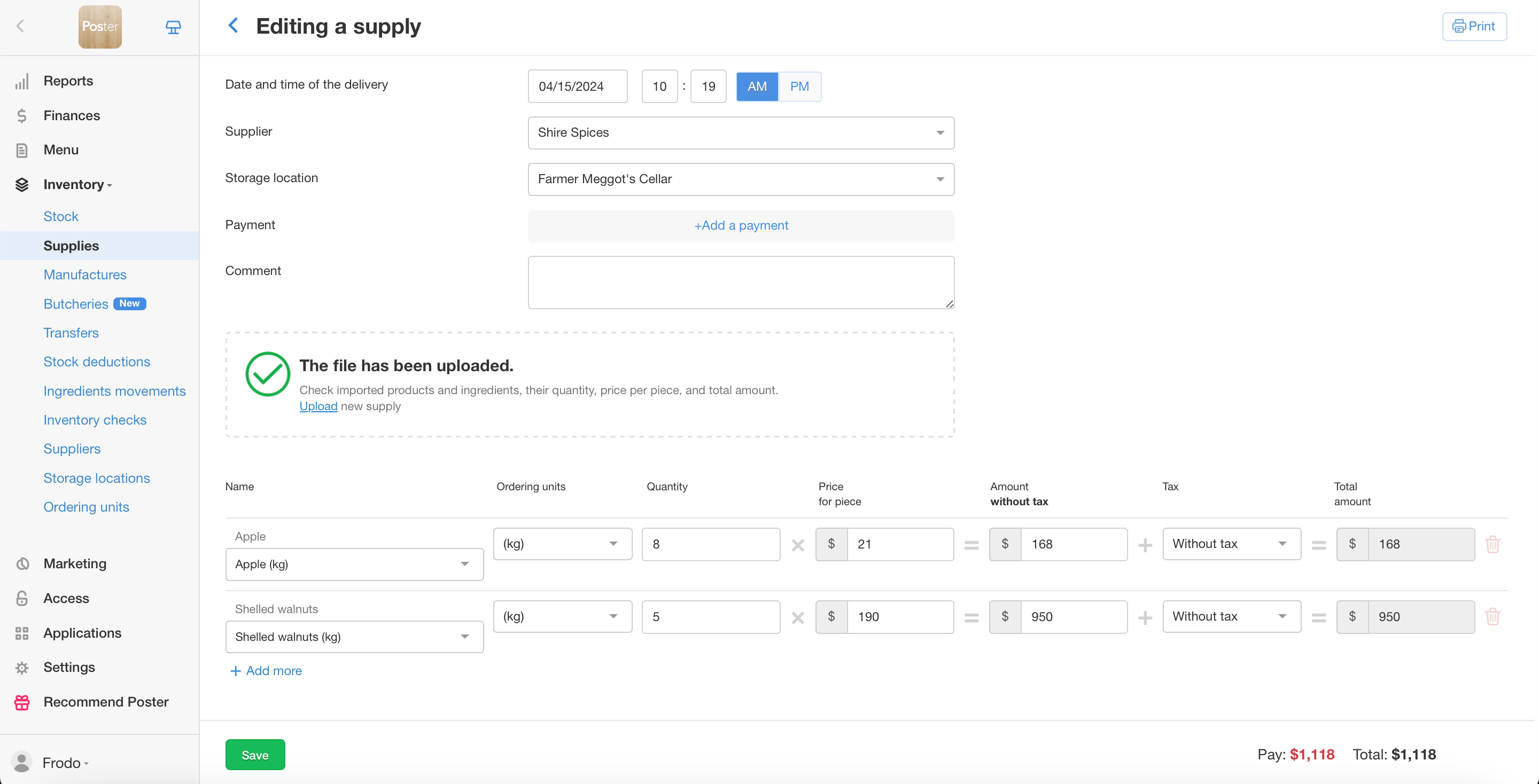Open the Reports section
The height and width of the screenshot is (784, 1539).
(68, 81)
